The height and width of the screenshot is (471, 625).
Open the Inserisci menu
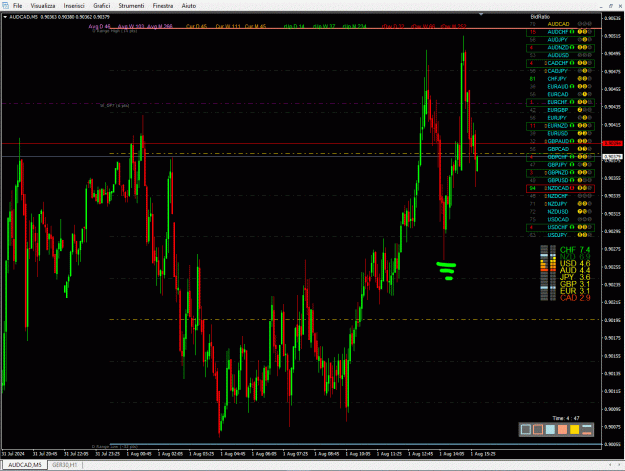[74, 6]
